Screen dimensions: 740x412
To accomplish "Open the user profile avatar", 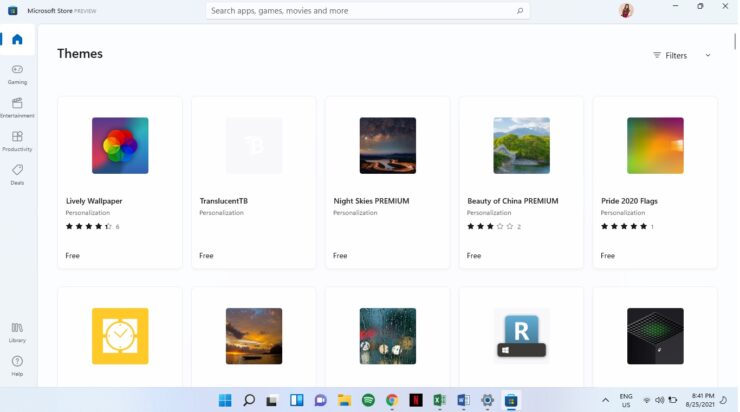I will click(626, 10).
